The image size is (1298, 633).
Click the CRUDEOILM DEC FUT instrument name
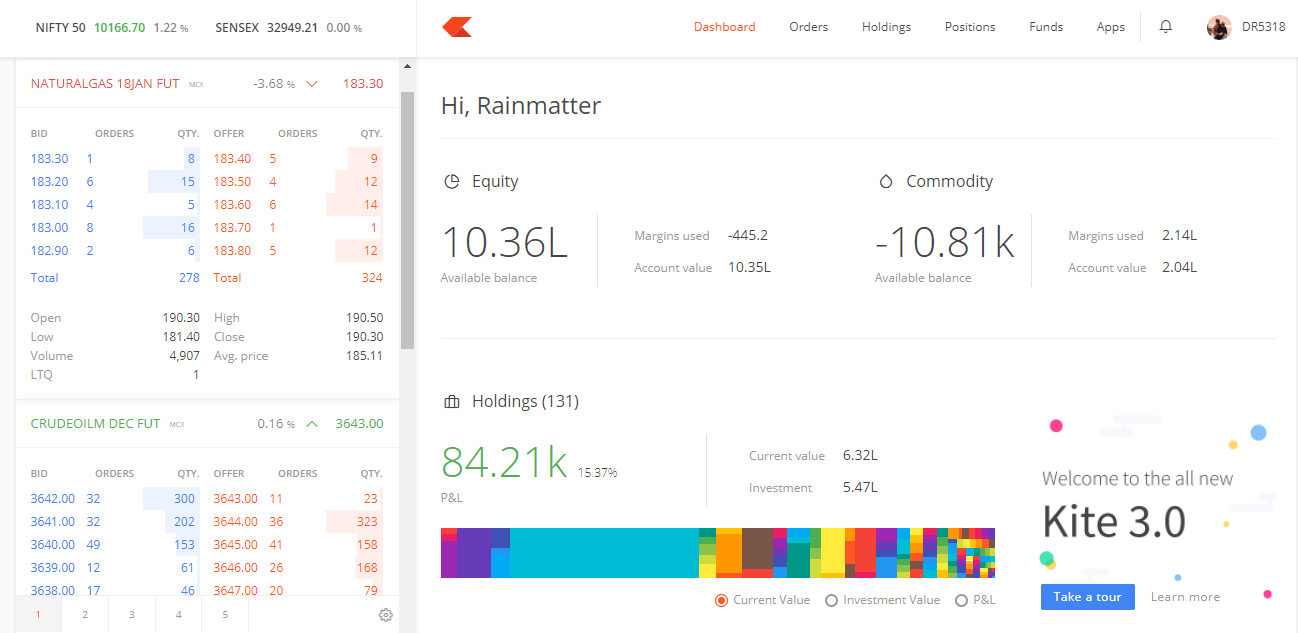[x=95, y=424]
